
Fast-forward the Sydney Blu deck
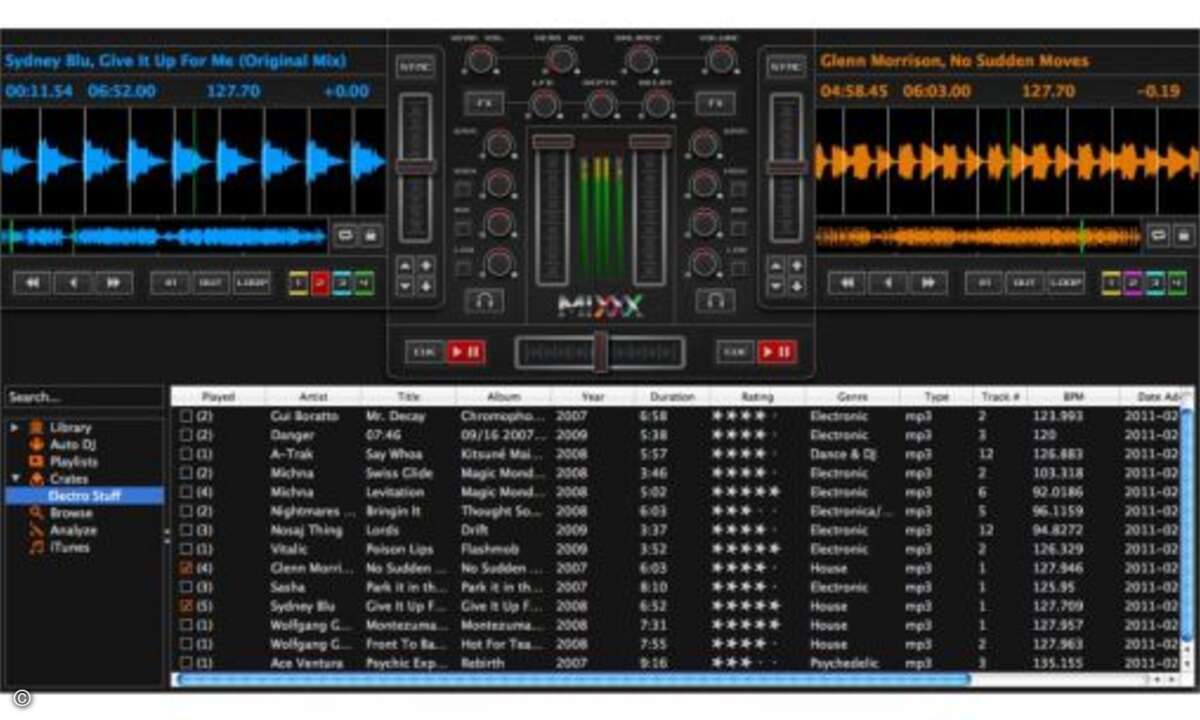click(x=113, y=283)
